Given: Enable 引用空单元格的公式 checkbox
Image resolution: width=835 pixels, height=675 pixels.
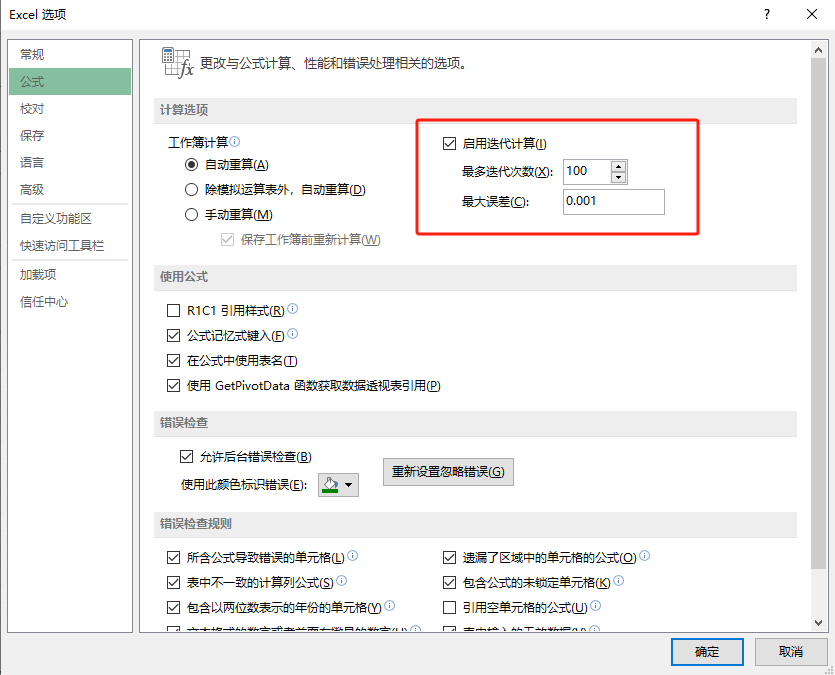Looking at the screenshot, I should click(449, 607).
